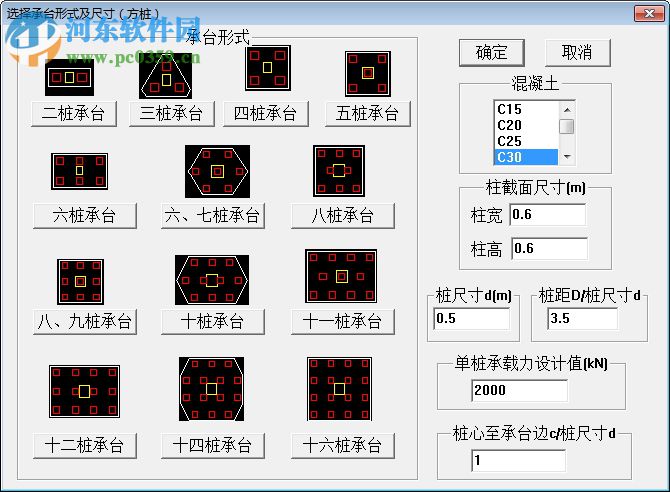Click the 桩尺寸d(m) input field
The width and height of the screenshot is (670, 492).
[x=472, y=318]
